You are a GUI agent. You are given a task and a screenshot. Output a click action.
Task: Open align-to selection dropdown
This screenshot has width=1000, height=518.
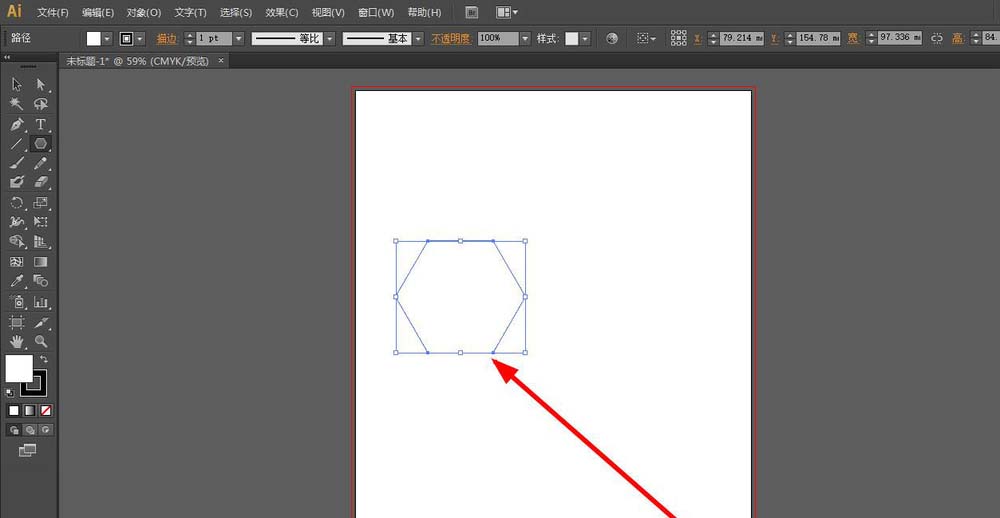[646, 38]
